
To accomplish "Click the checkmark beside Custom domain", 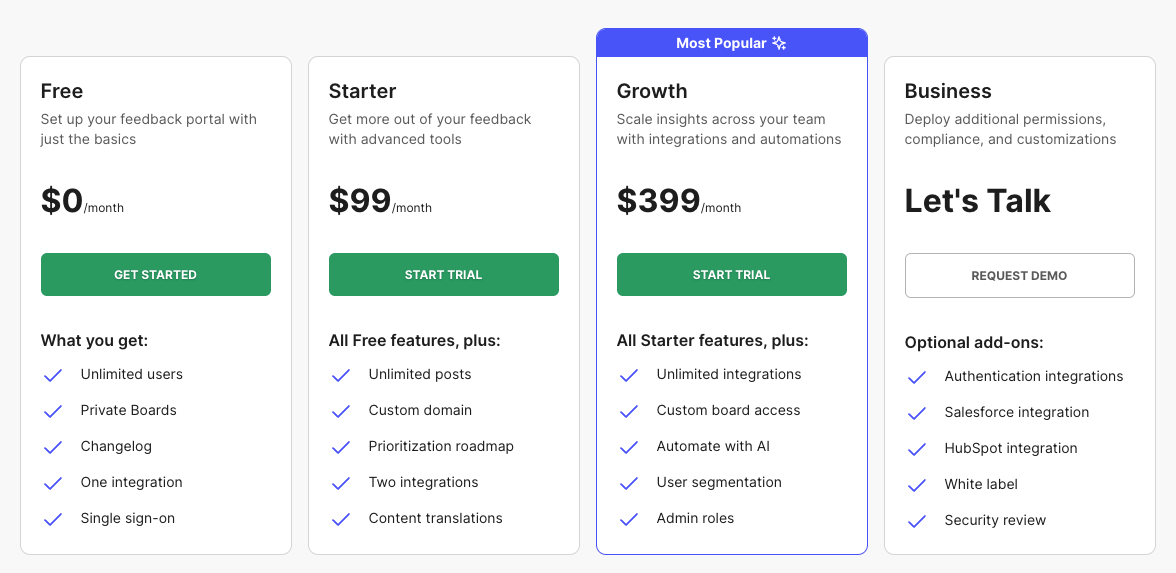I will coord(341,411).
